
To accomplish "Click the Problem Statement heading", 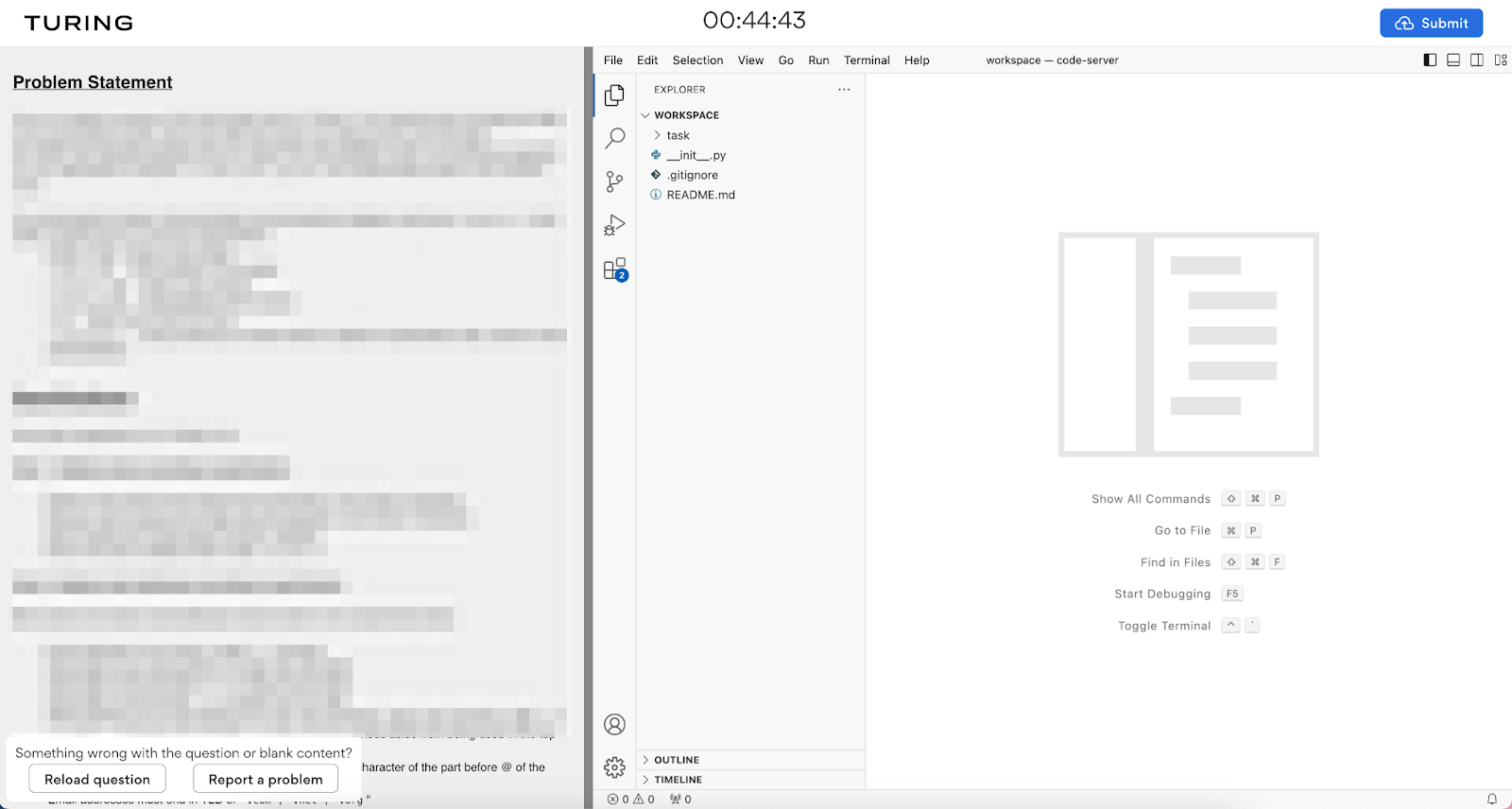I will coord(93,82).
